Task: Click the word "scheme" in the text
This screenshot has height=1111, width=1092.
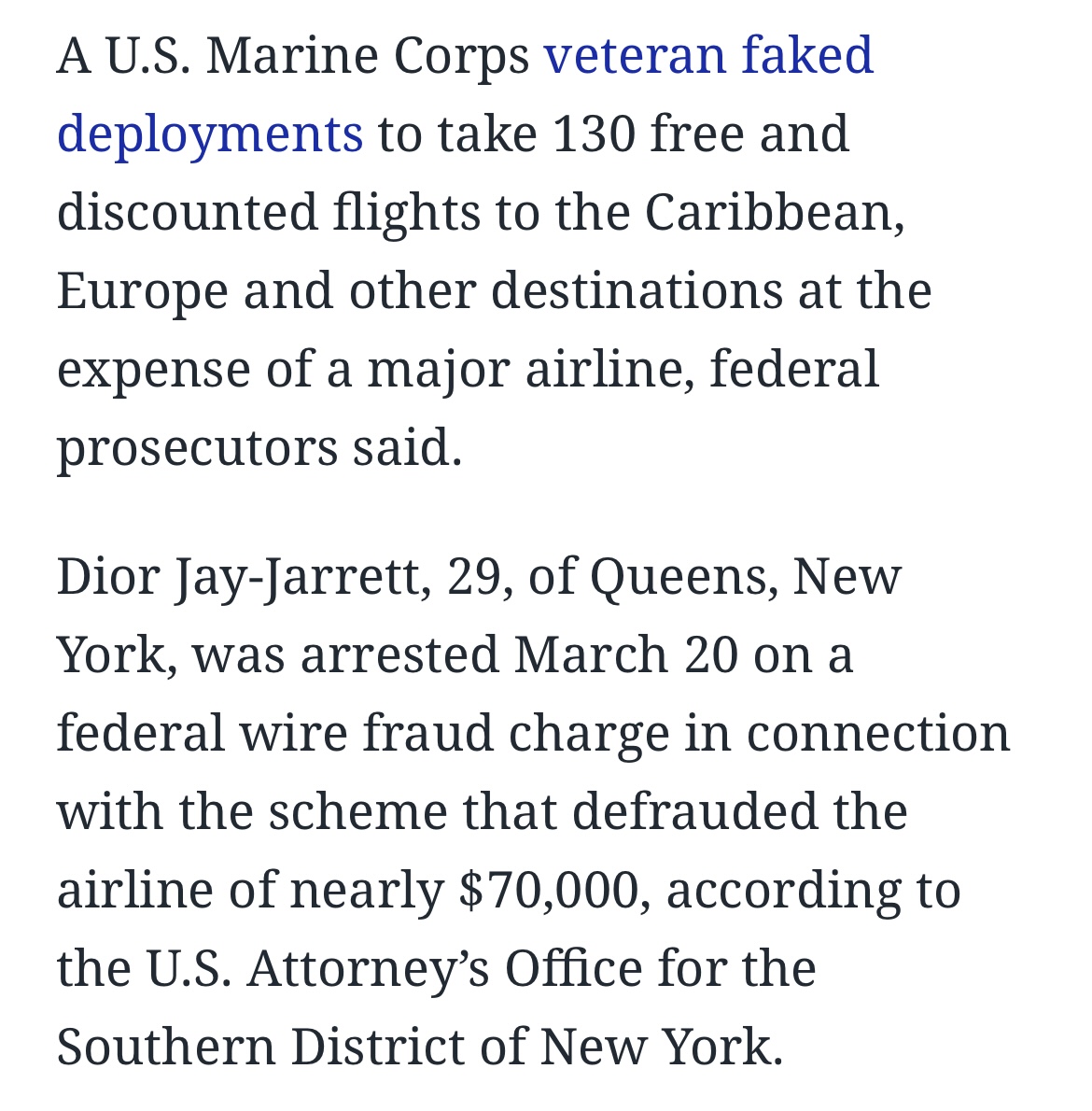Action: click(357, 810)
